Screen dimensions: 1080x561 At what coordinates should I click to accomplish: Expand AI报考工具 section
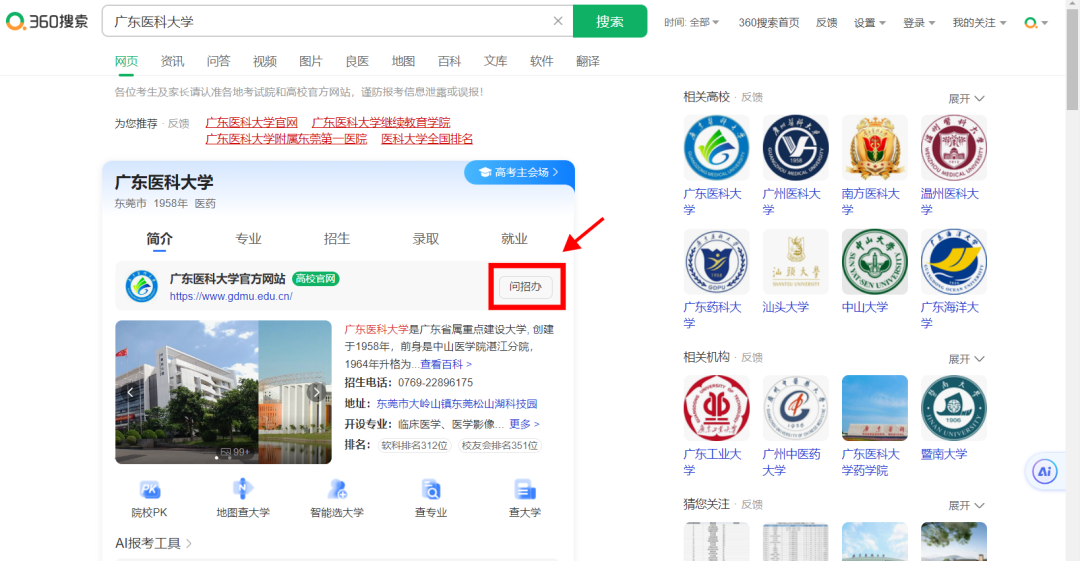coord(153,544)
